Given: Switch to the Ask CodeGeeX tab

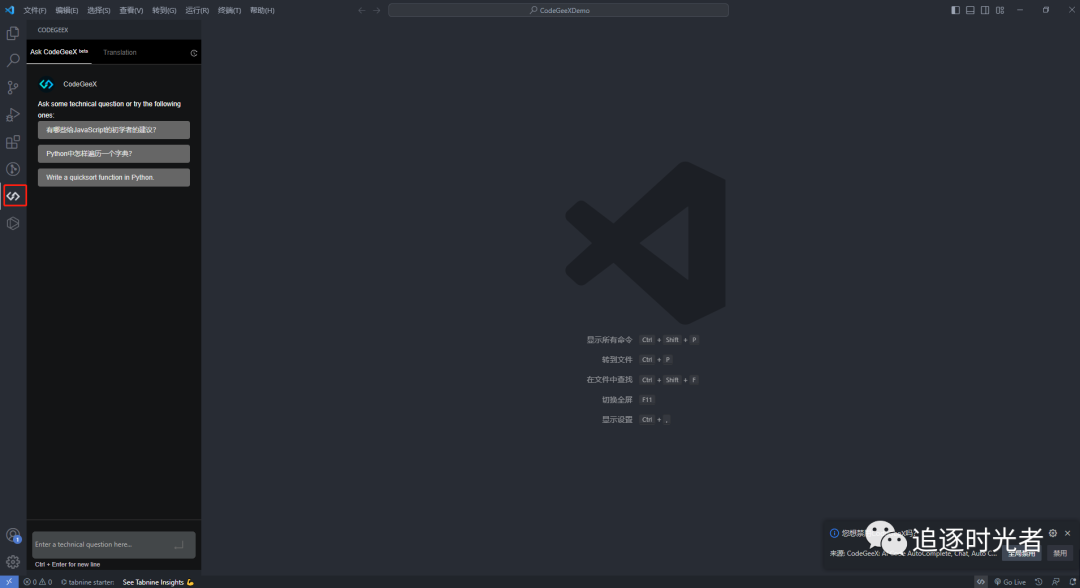Looking at the screenshot, I should click(x=59, y=52).
